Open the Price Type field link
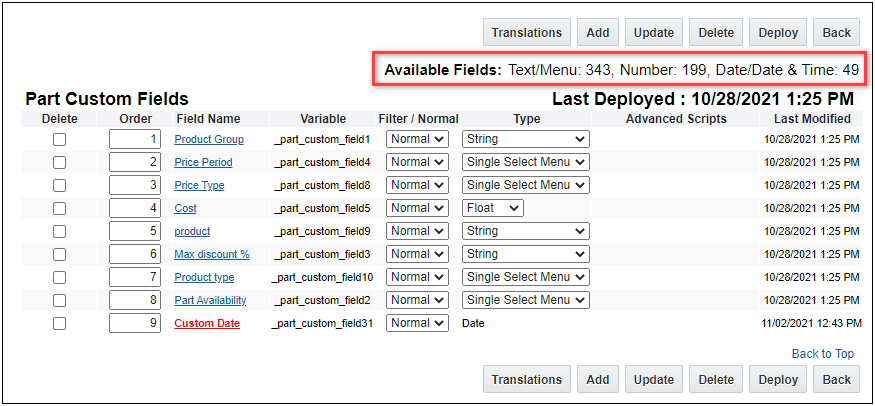Viewport: 875px width, 406px height. coord(199,185)
